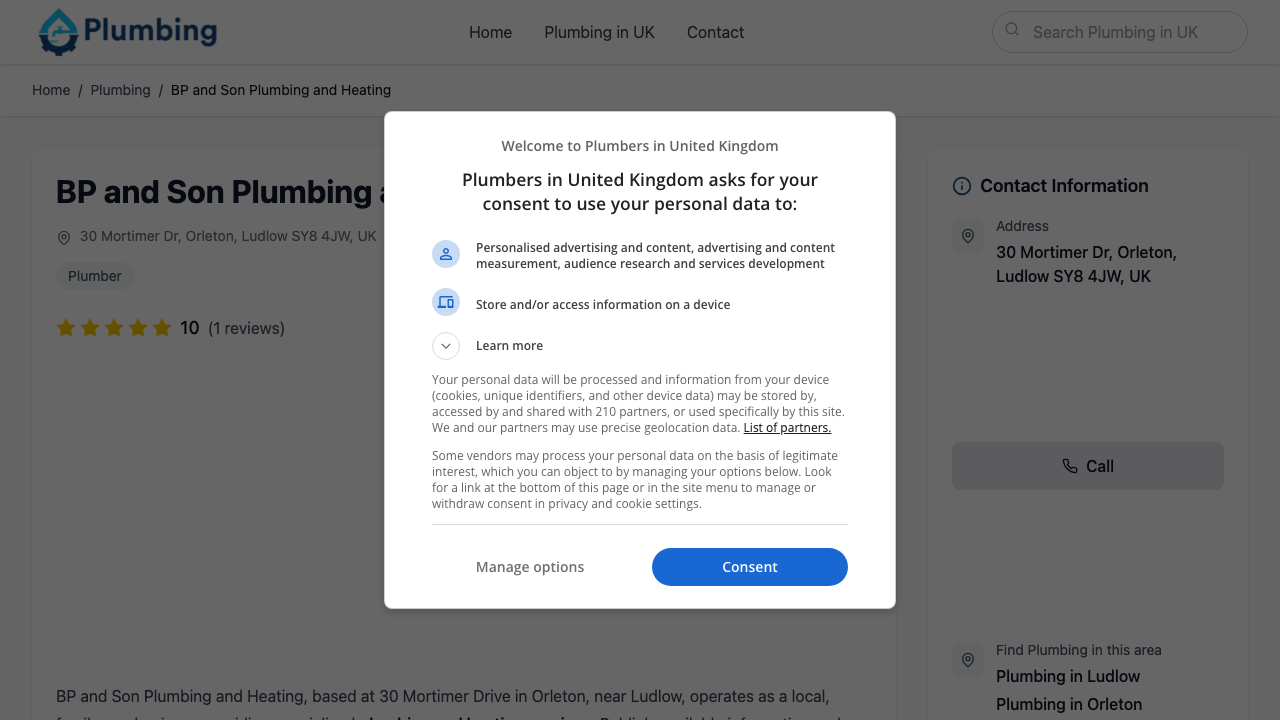The height and width of the screenshot is (720, 1280).
Task: Click the location marker beside 30 Mortimer Dr
Action: 63,237
